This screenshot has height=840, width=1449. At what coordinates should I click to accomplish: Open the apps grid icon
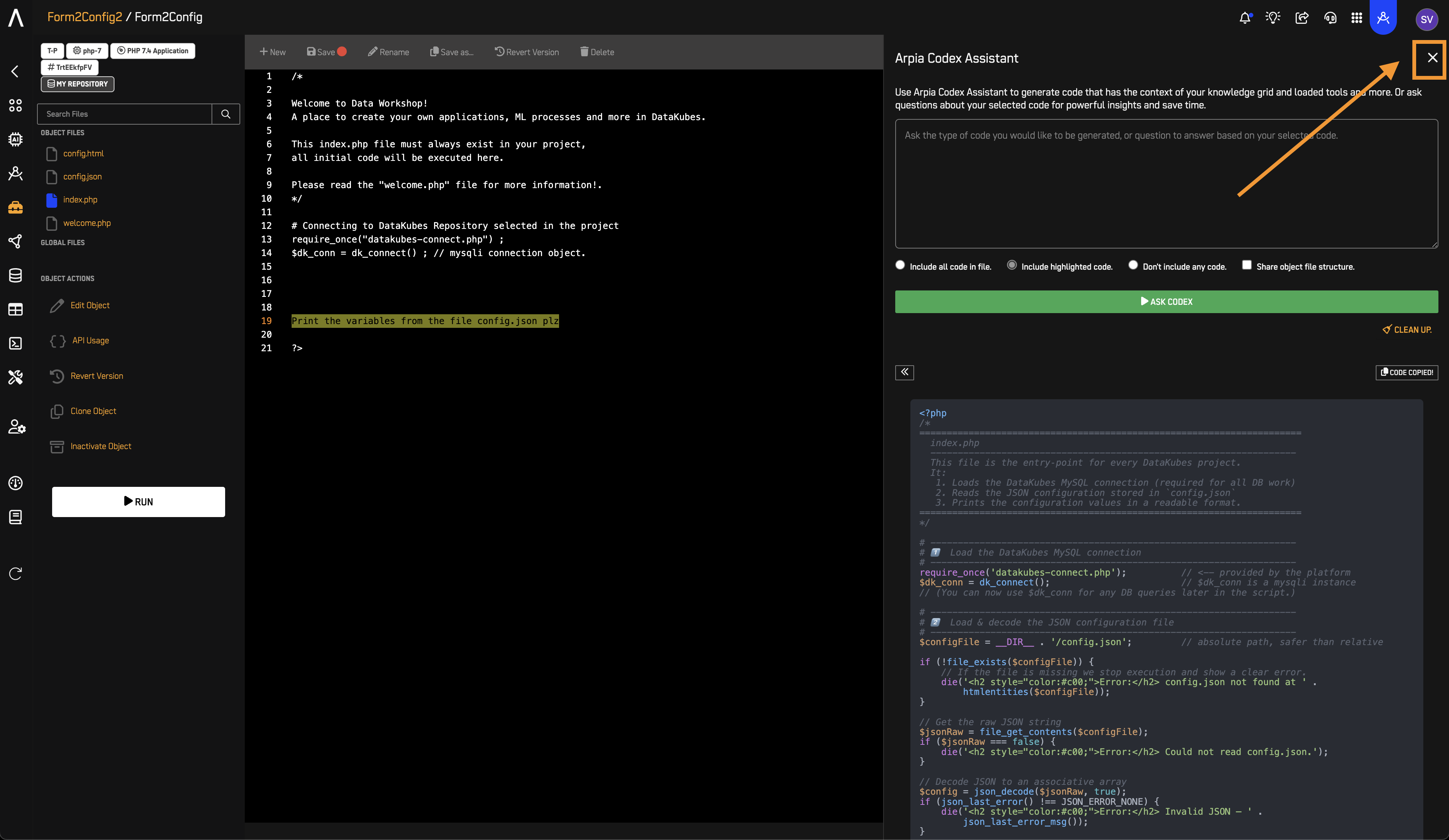1356,18
